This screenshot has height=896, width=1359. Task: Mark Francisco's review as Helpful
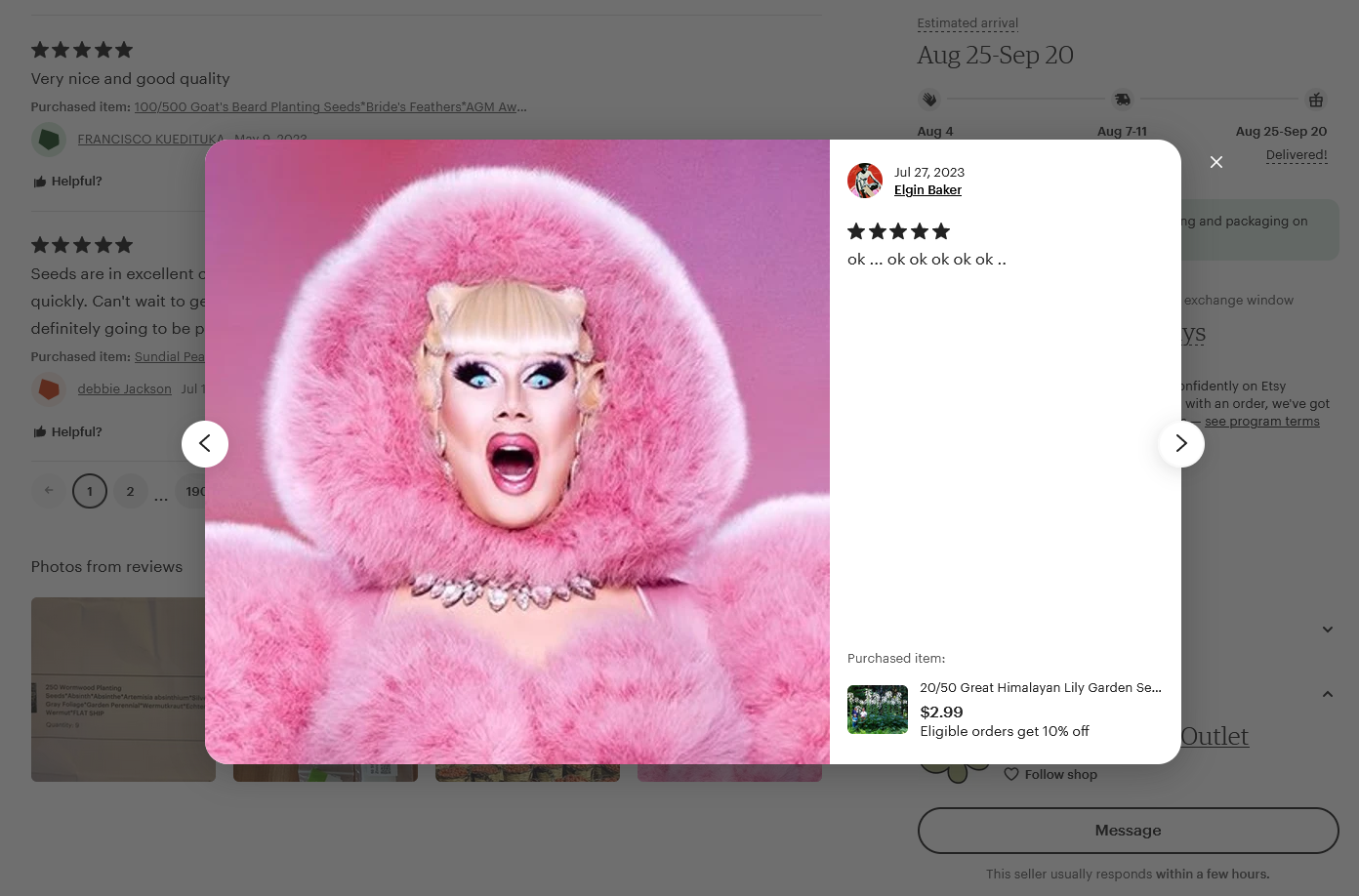coord(66,182)
